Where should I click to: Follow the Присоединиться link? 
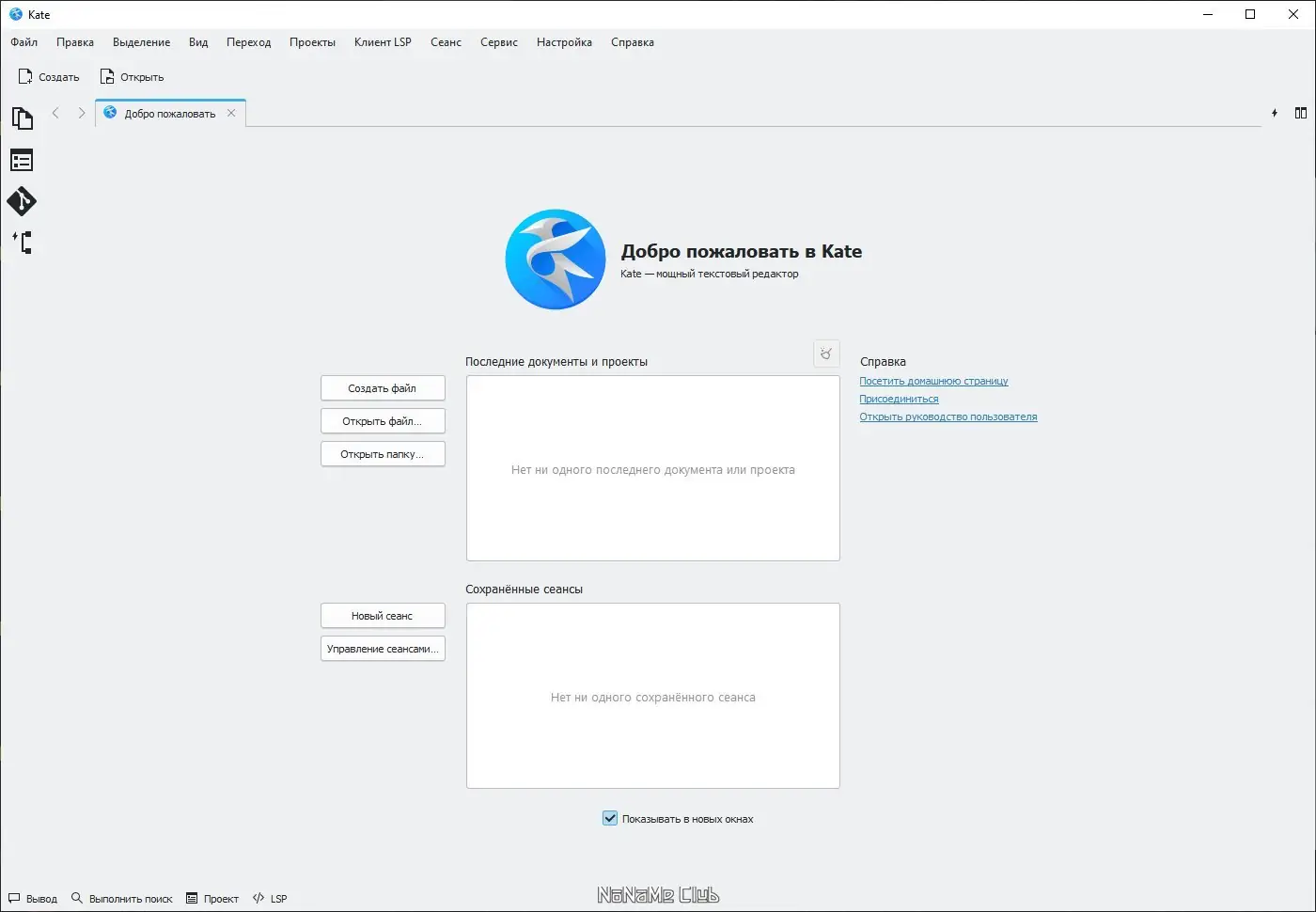[x=899, y=399]
